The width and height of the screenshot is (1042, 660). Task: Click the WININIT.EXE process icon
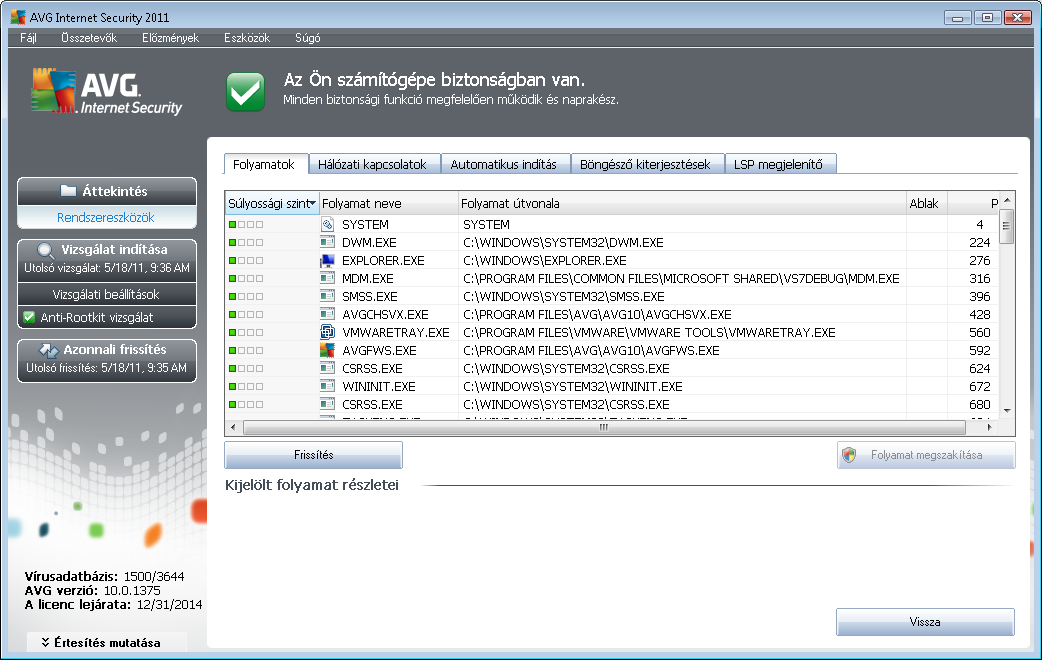[x=327, y=386]
